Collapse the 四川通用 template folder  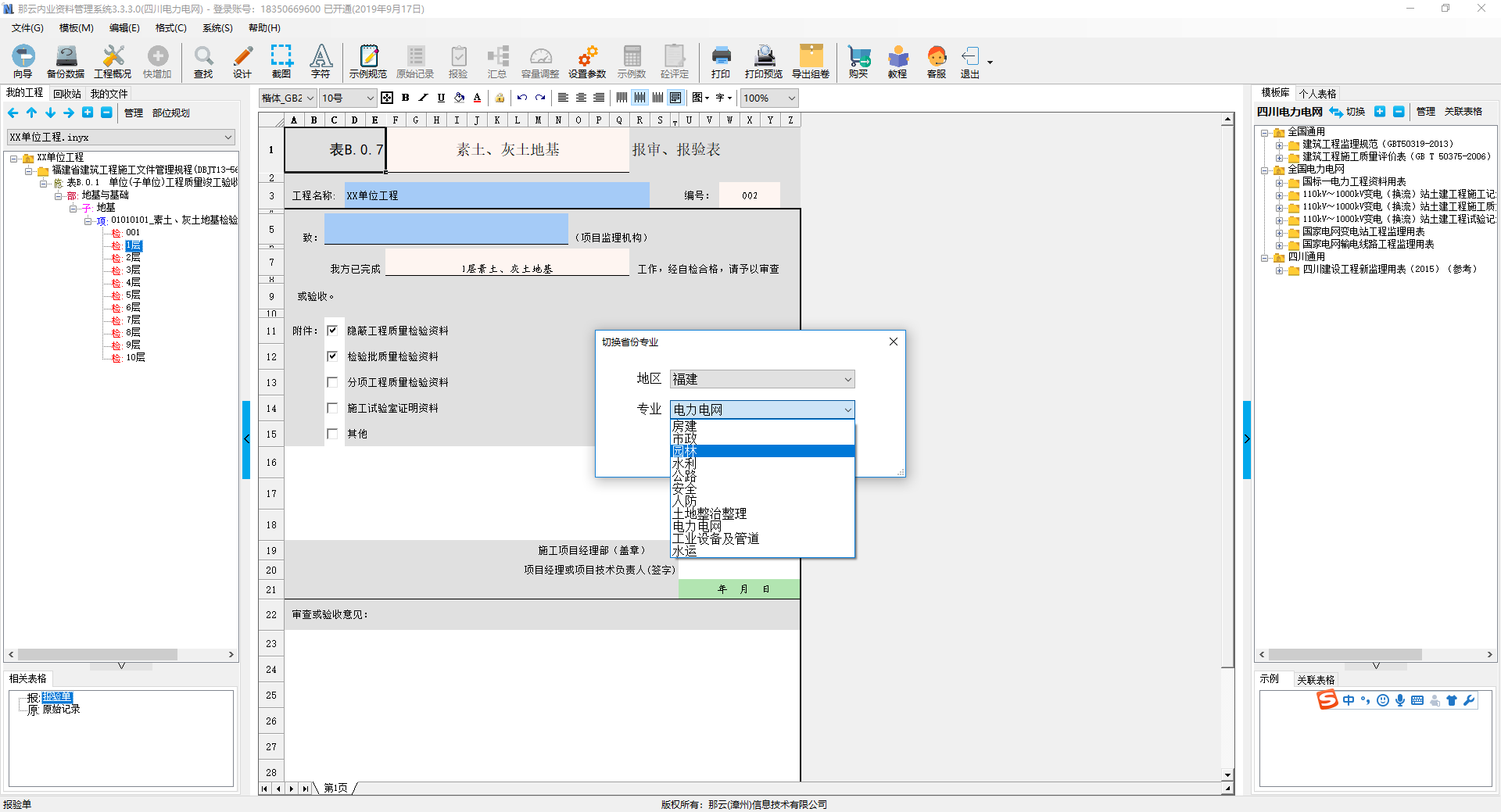click(x=1264, y=257)
